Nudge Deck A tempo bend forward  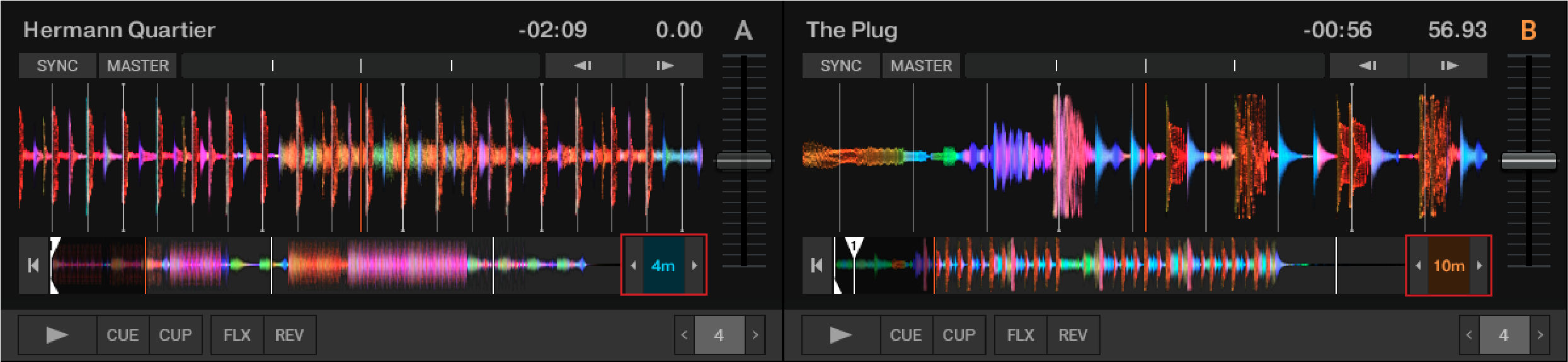(664, 66)
